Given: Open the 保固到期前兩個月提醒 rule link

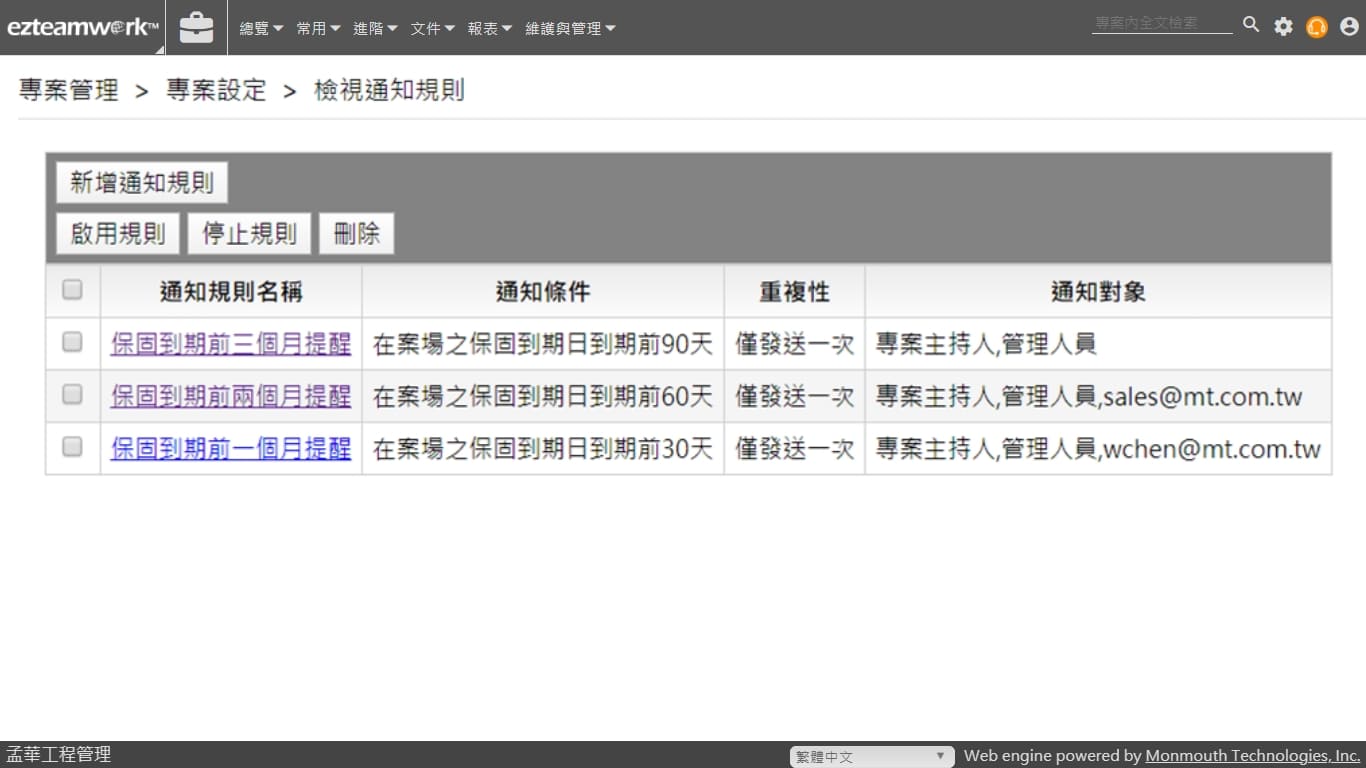Looking at the screenshot, I should [x=231, y=397].
